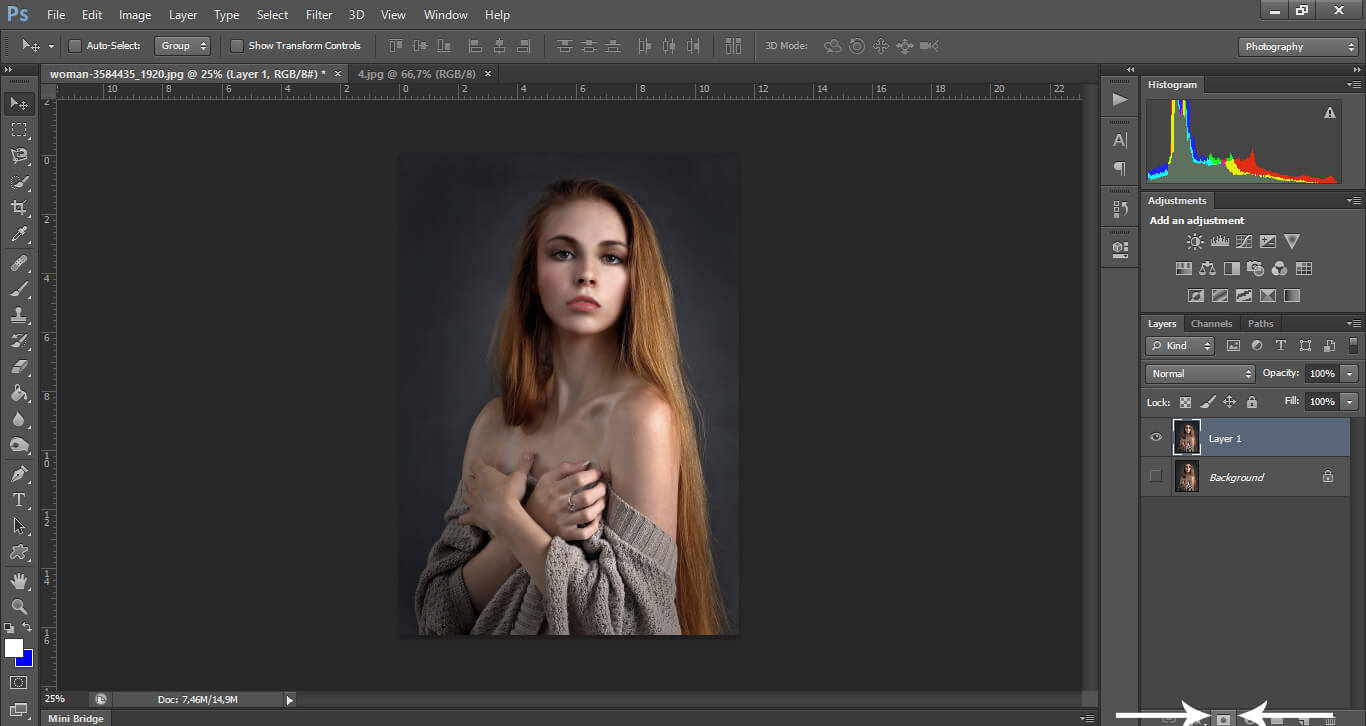1366x726 pixels.
Task: Select the Hand tool
Action: (19, 581)
